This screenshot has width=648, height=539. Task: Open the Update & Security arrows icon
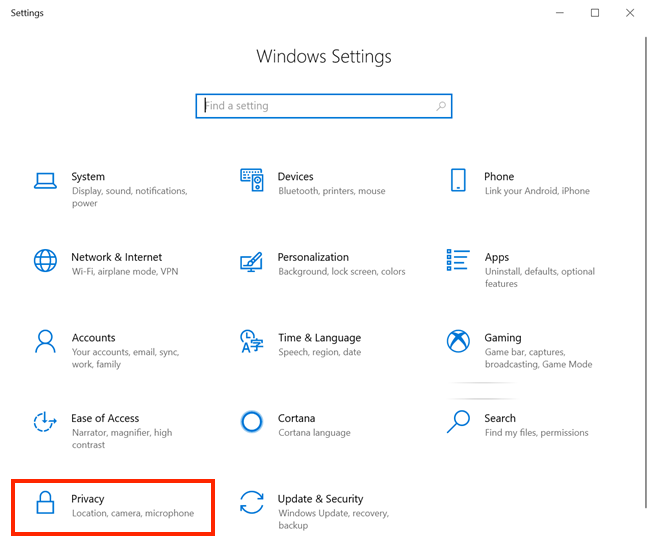pos(252,502)
